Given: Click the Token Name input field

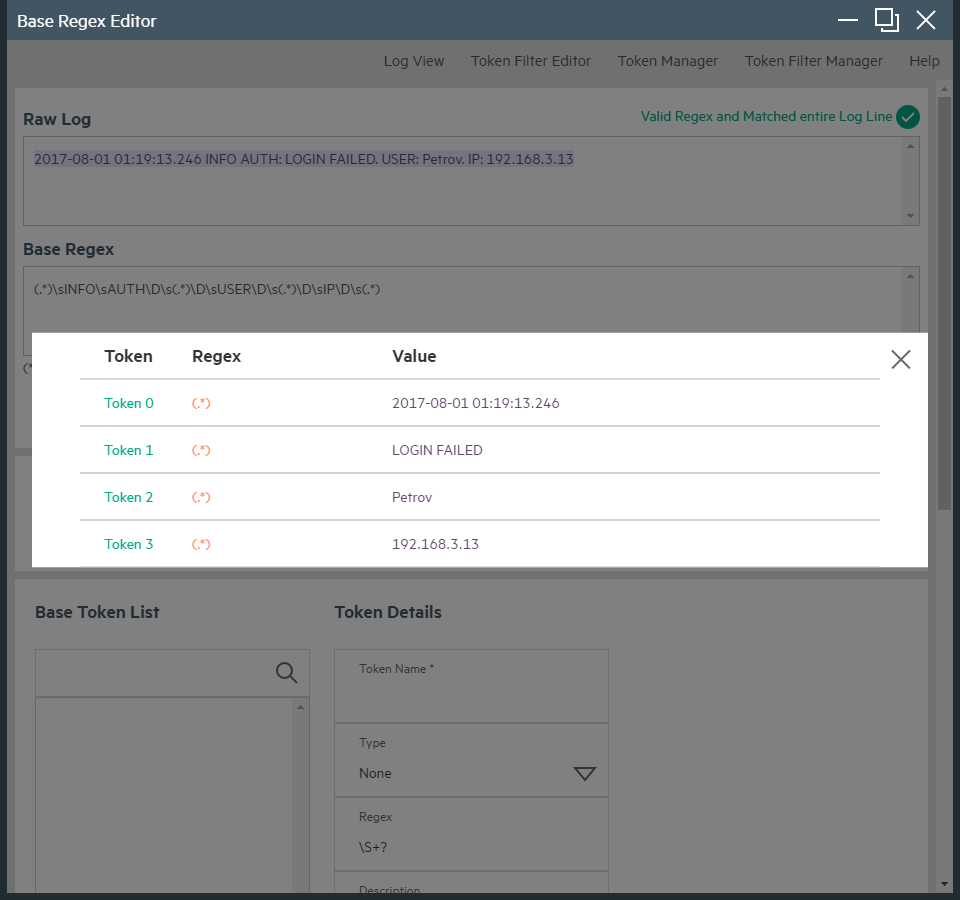Looking at the screenshot, I should pyautogui.click(x=471, y=697).
